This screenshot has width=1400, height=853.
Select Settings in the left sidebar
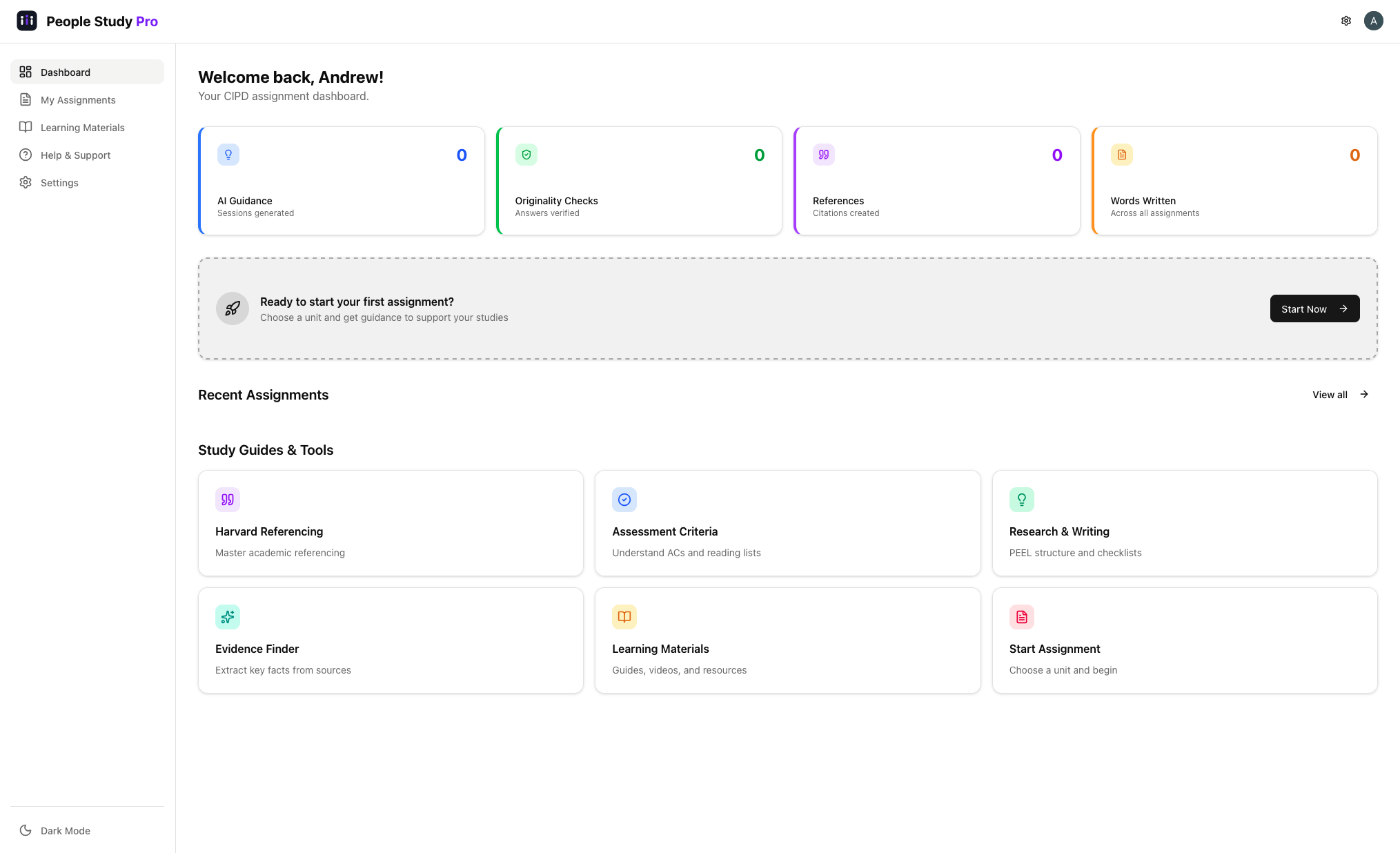point(59,183)
